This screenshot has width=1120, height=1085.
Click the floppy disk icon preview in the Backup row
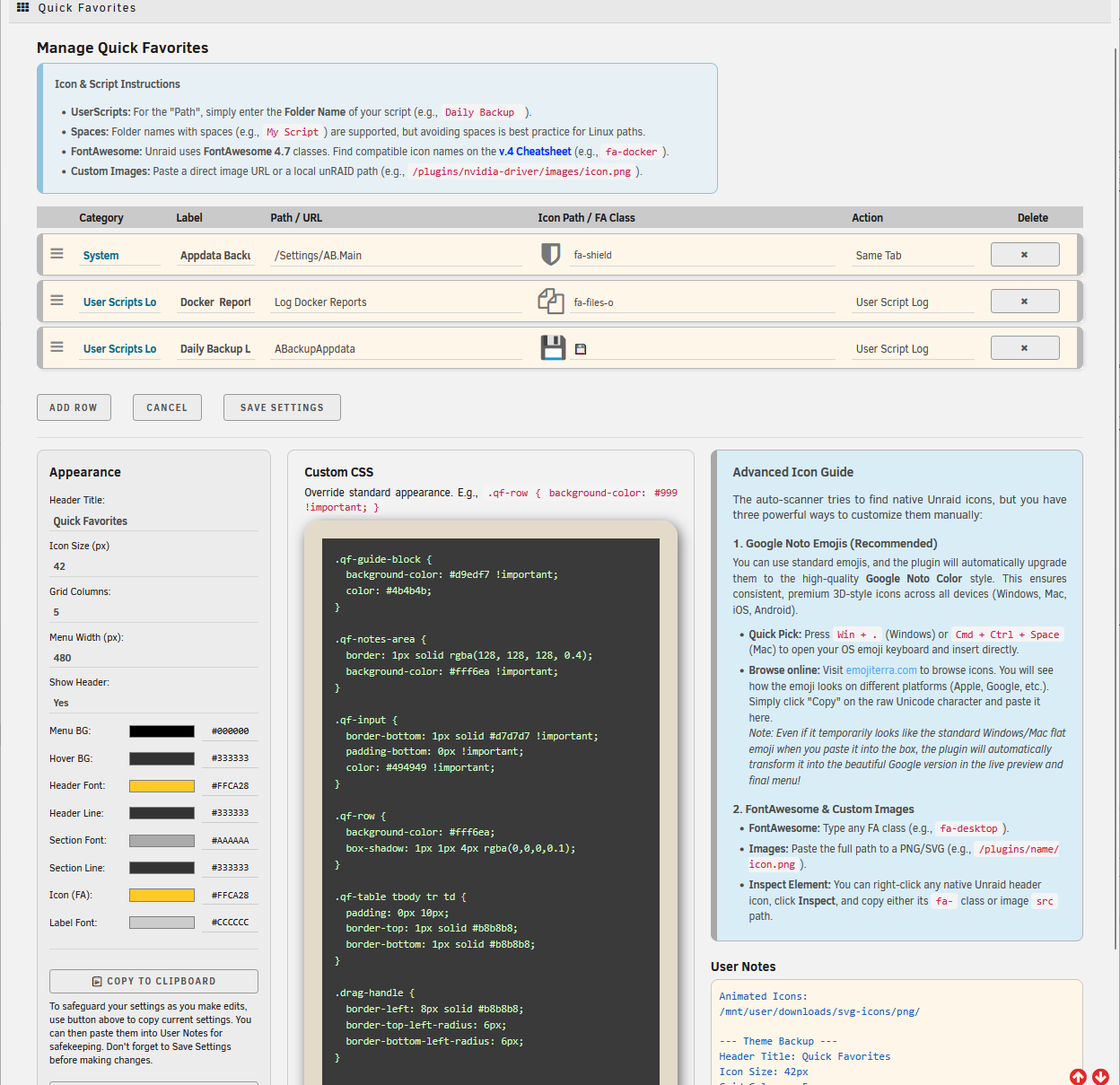click(553, 347)
